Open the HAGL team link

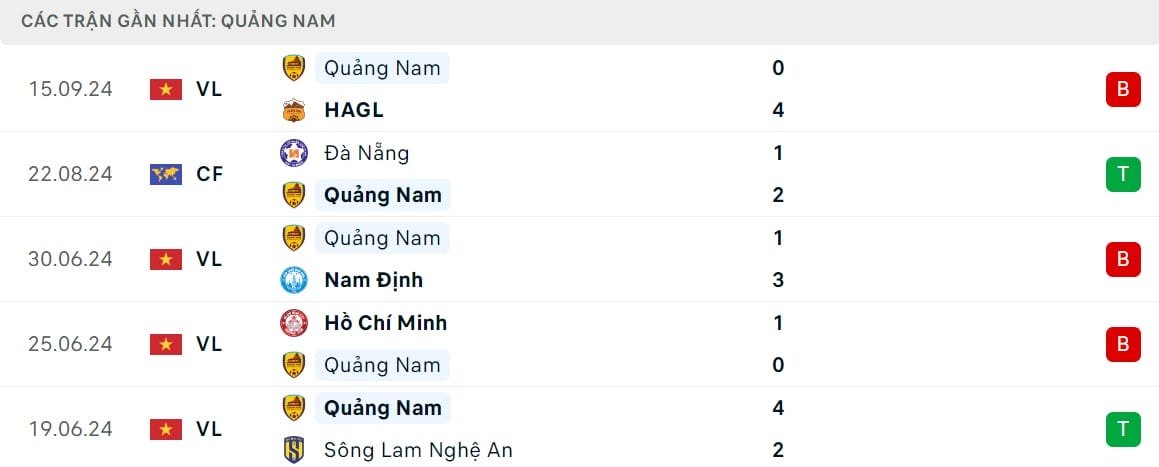click(354, 110)
